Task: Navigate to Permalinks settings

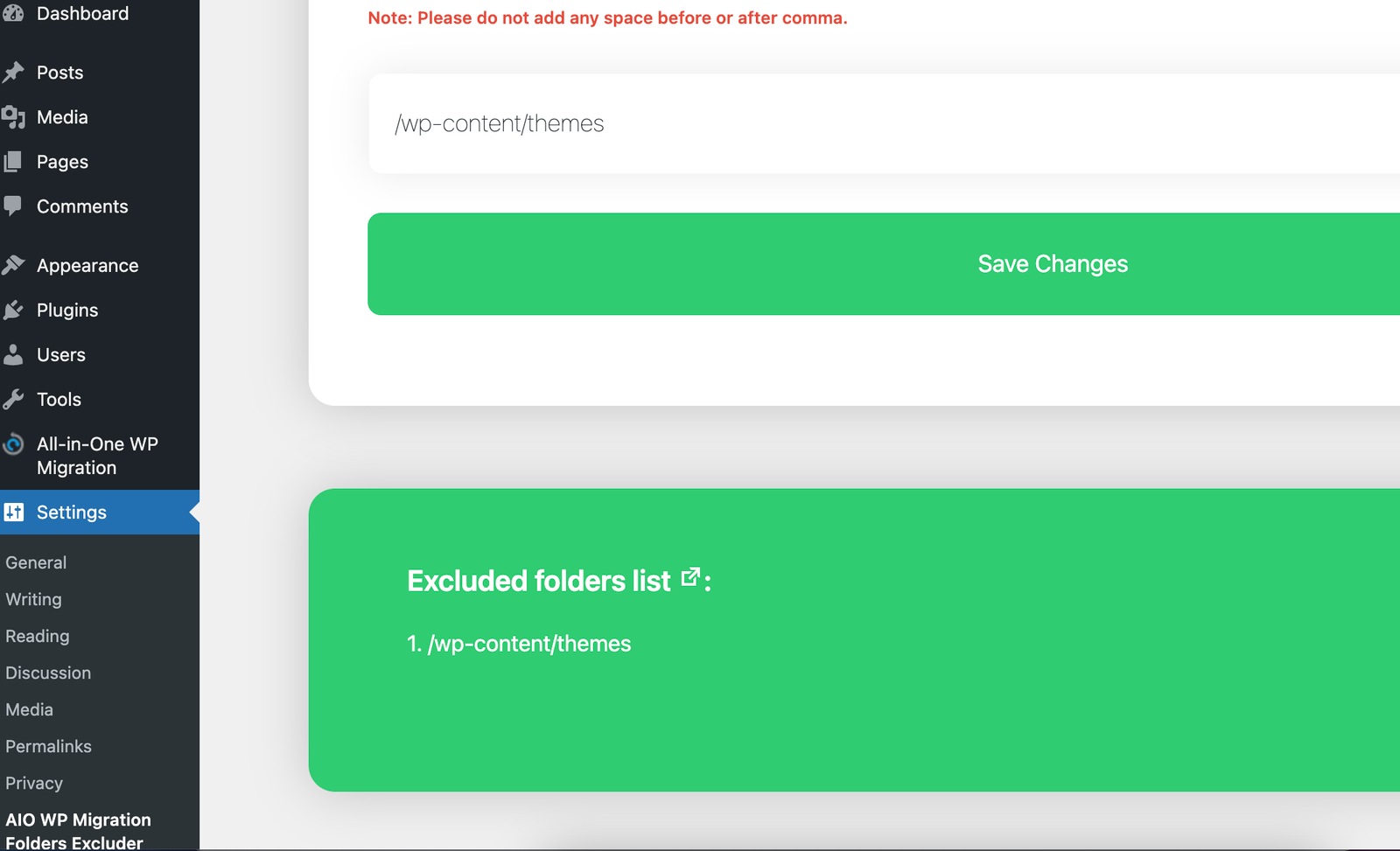Action: pos(49,746)
